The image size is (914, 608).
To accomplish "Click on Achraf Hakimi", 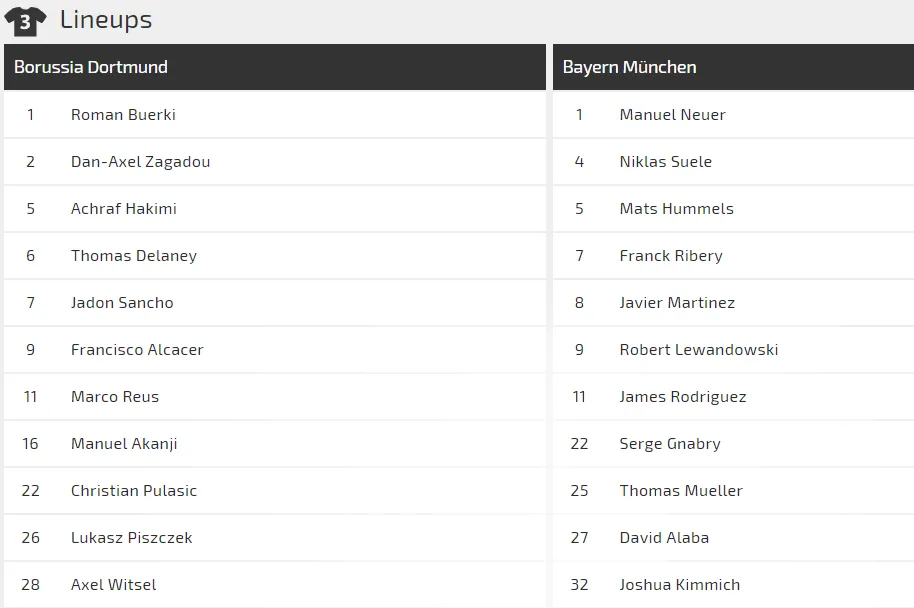I will 123,209.
